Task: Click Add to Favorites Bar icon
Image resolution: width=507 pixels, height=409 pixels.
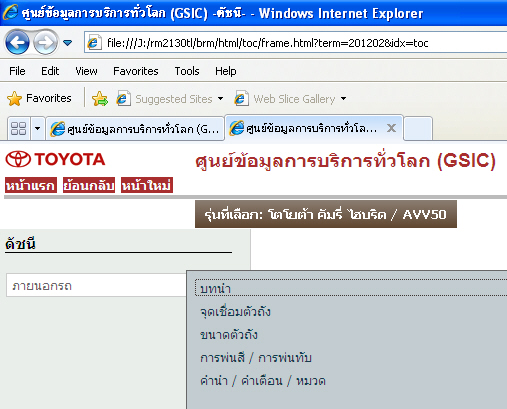Action: tap(100, 99)
